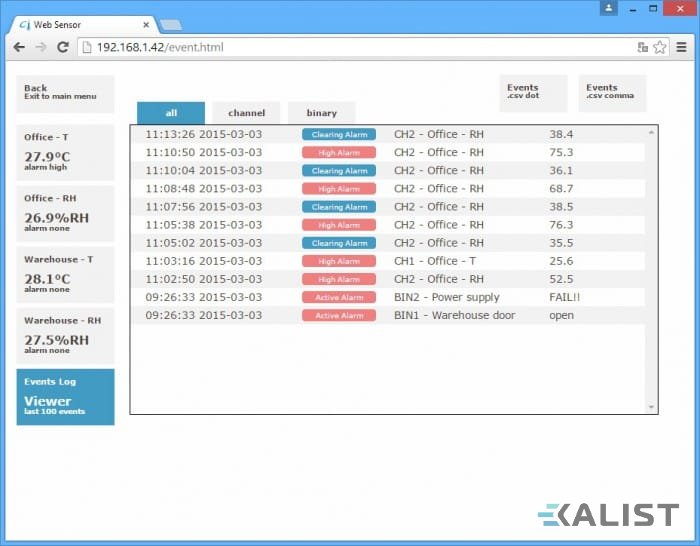Open the Chrome hamburger menu

(681, 47)
